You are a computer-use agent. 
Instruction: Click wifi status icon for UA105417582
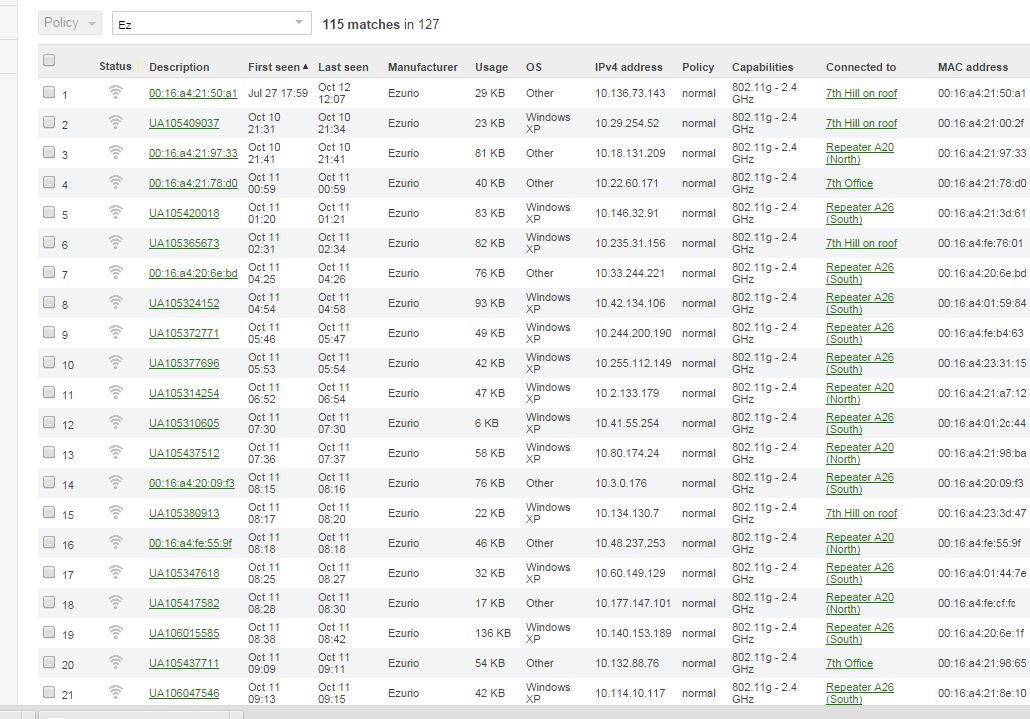click(x=116, y=603)
